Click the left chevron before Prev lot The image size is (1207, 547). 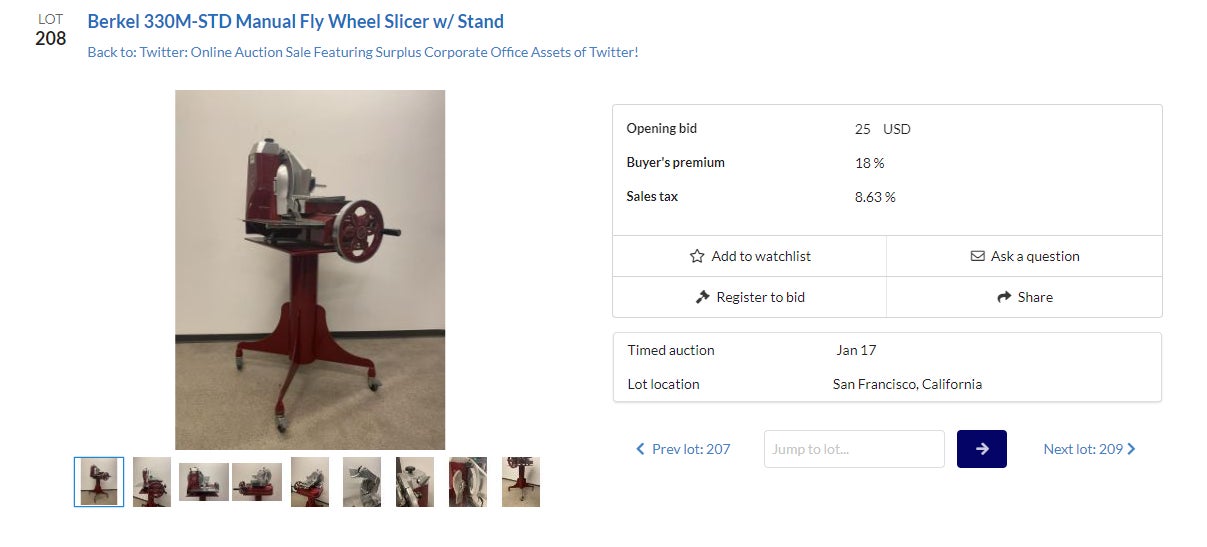tap(640, 449)
